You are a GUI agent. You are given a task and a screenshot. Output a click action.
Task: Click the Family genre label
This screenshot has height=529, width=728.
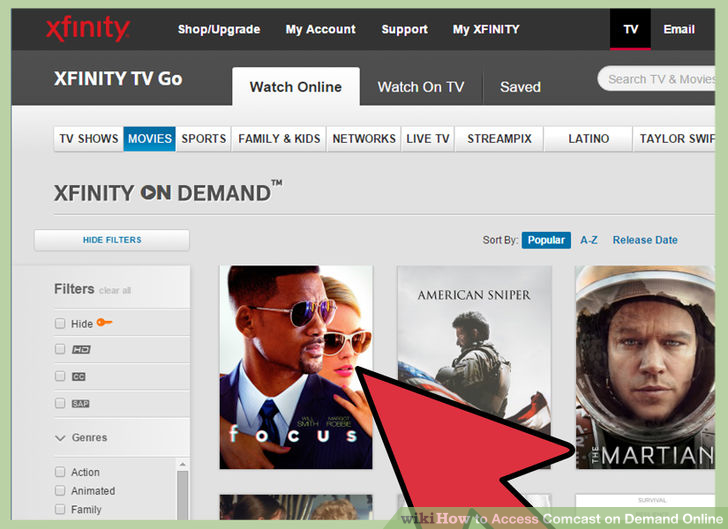click(x=86, y=509)
